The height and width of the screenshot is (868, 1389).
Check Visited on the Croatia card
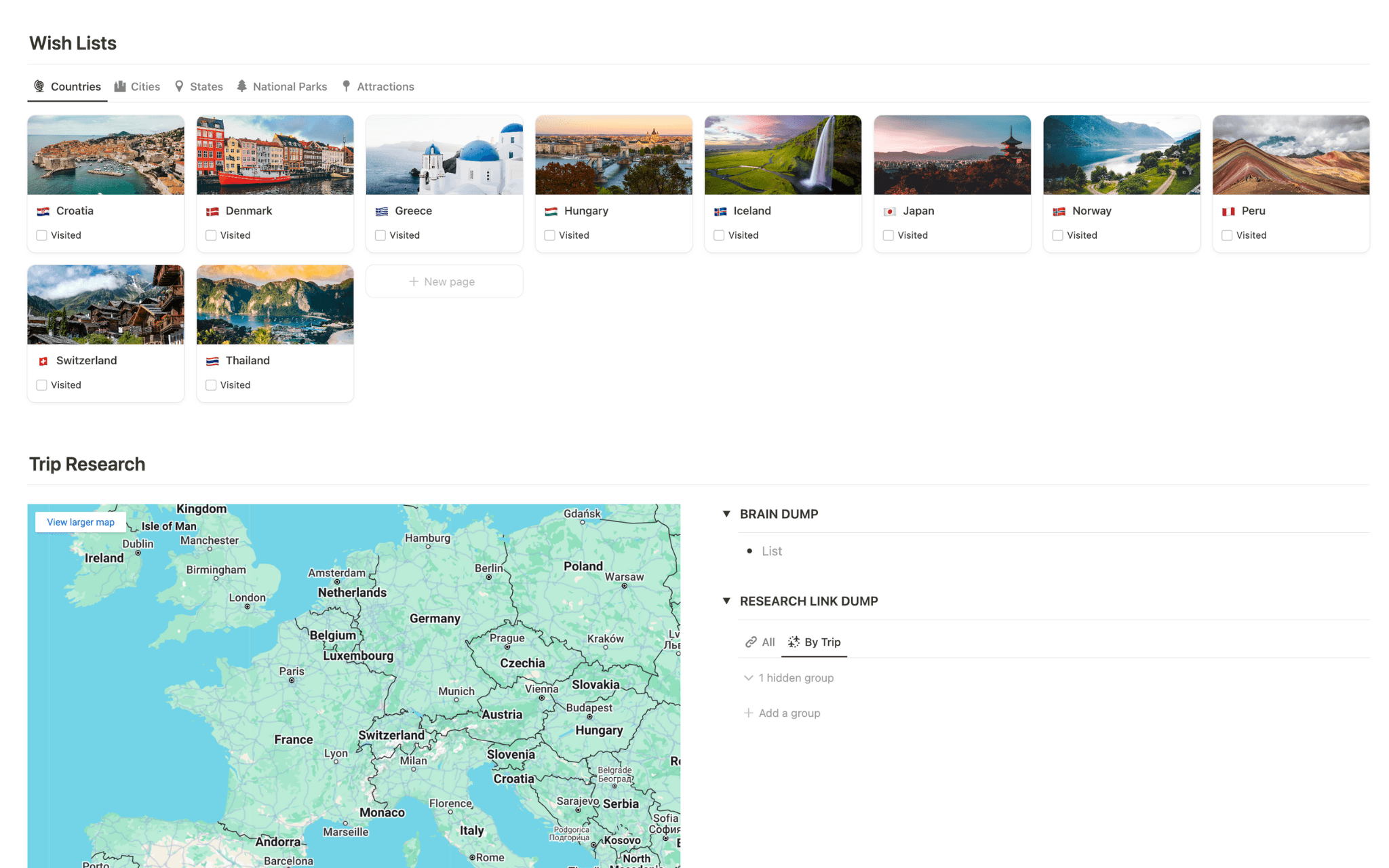tap(42, 235)
